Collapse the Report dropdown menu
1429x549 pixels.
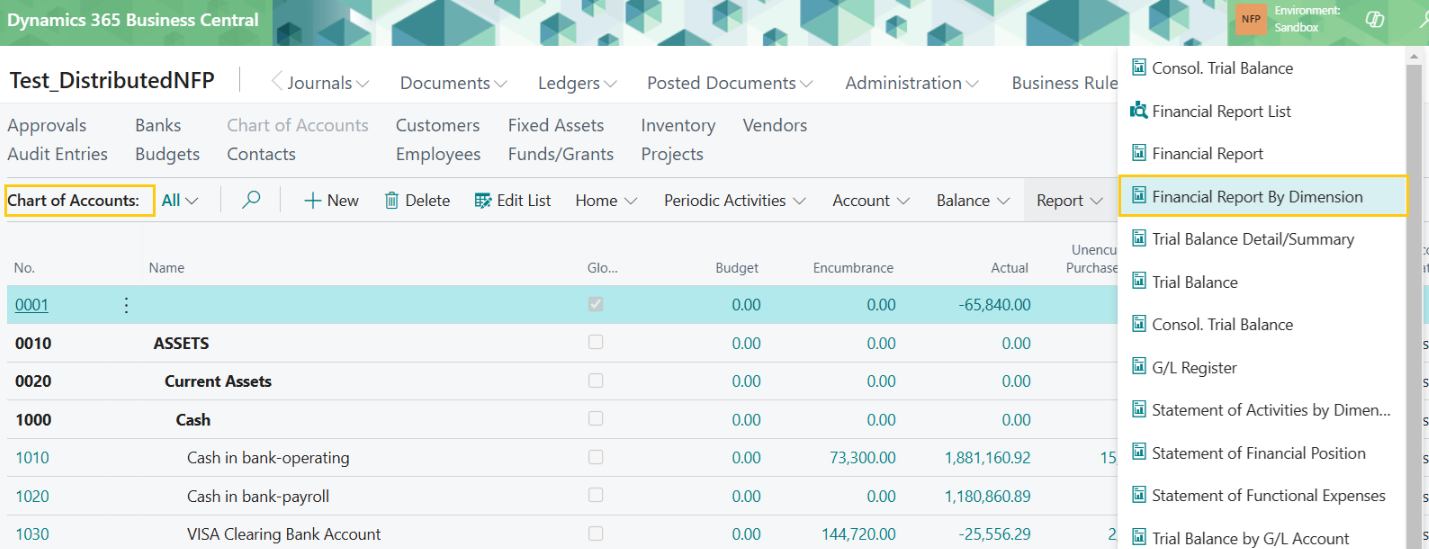pyautogui.click(x=1069, y=200)
